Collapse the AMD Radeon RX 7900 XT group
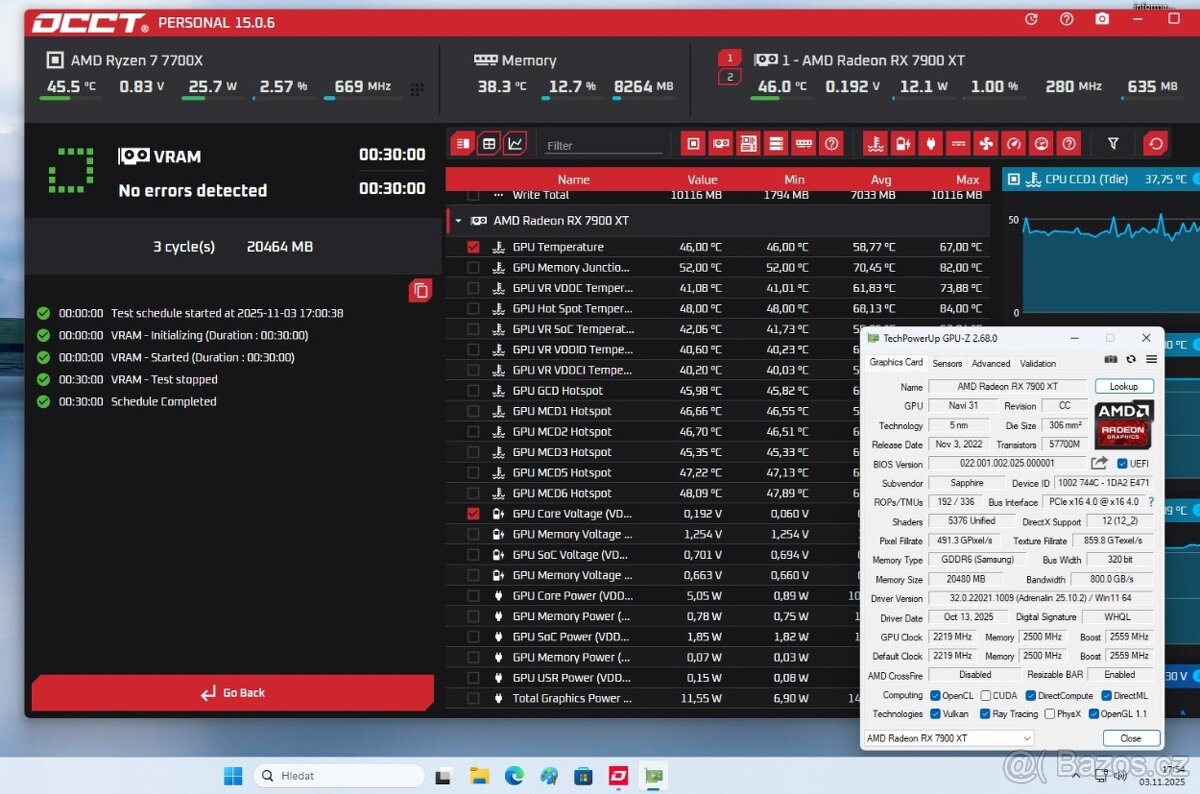 point(458,221)
